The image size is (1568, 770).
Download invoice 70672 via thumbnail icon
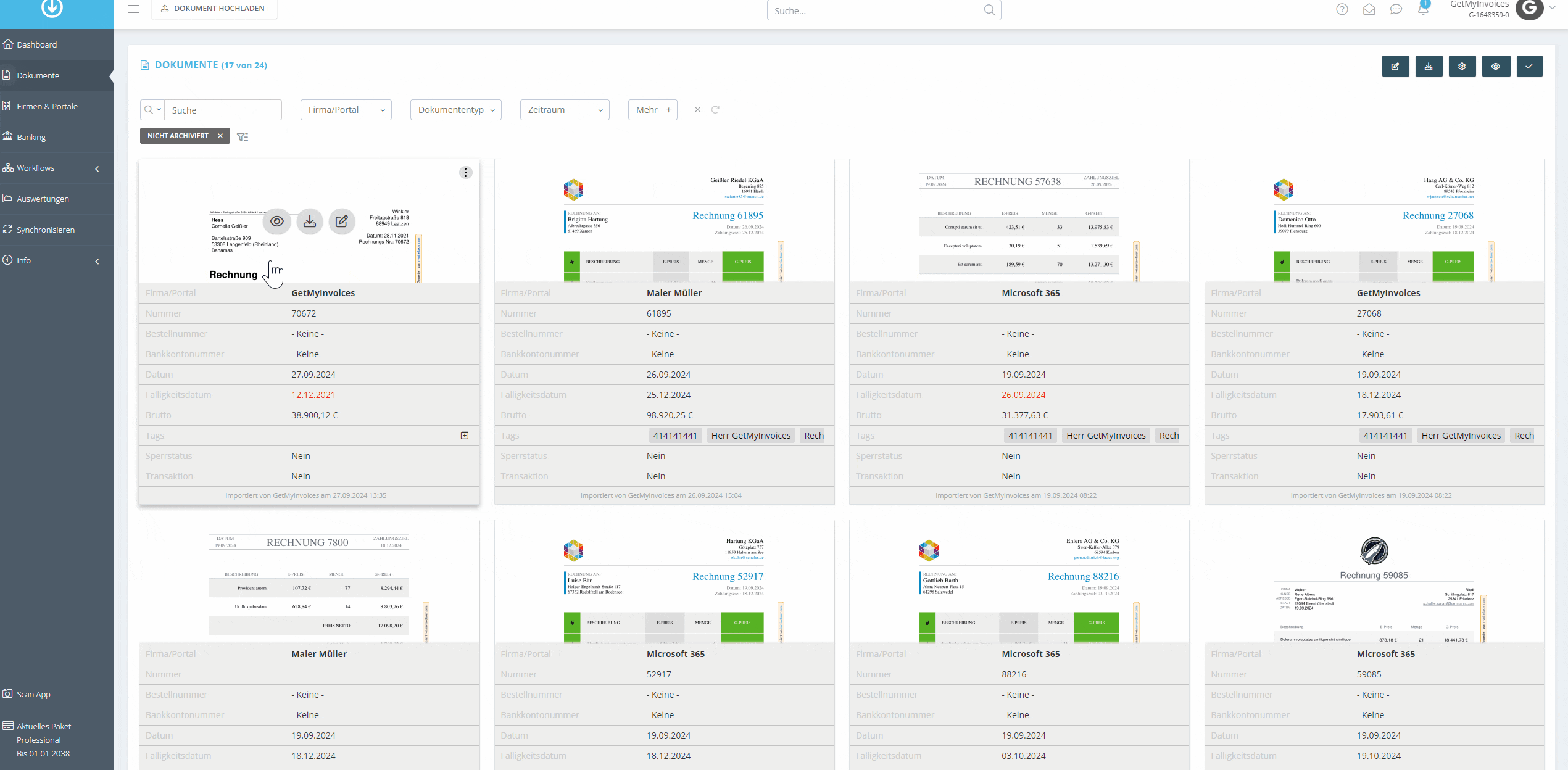tap(310, 221)
